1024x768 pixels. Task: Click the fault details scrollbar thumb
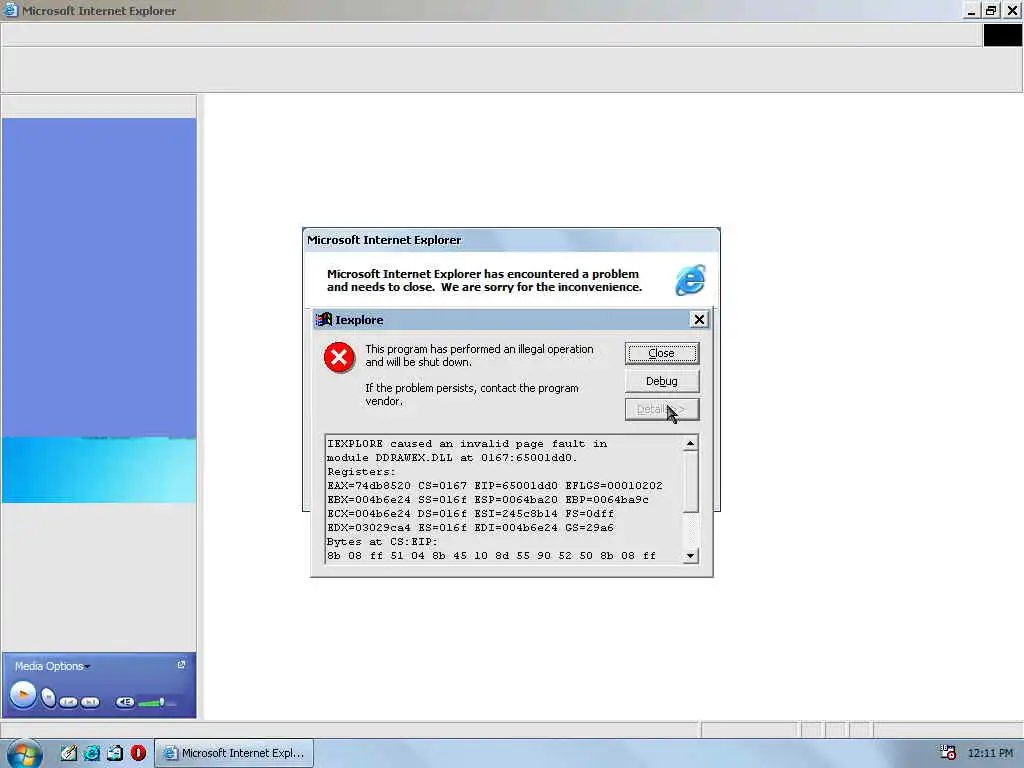pyautogui.click(x=690, y=482)
